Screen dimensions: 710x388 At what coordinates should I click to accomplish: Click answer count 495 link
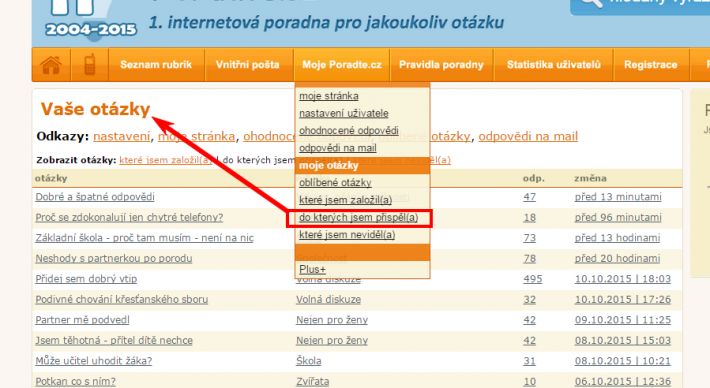pos(532,279)
